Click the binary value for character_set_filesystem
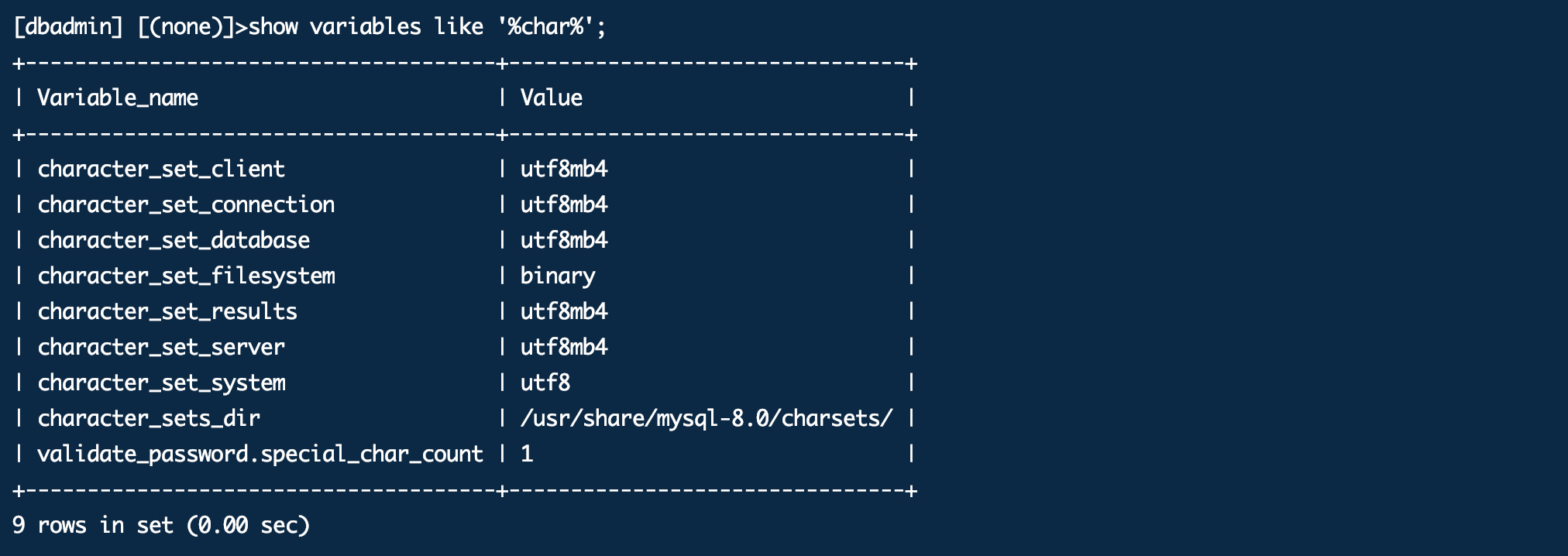This screenshot has width=1568, height=556. tap(558, 276)
